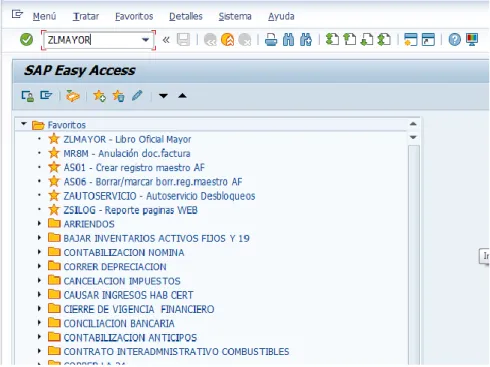The width and height of the screenshot is (490, 367).
Task: Go to the next page icon
Action: [367, 40]
